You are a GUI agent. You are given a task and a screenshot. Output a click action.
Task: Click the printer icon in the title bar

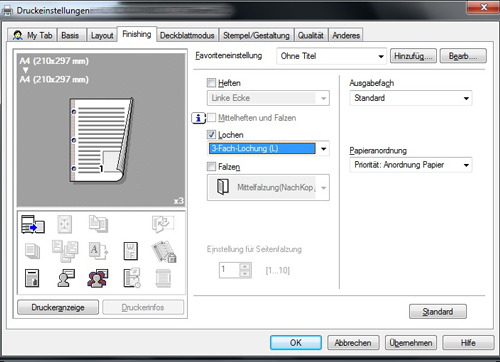pos(7,11)
